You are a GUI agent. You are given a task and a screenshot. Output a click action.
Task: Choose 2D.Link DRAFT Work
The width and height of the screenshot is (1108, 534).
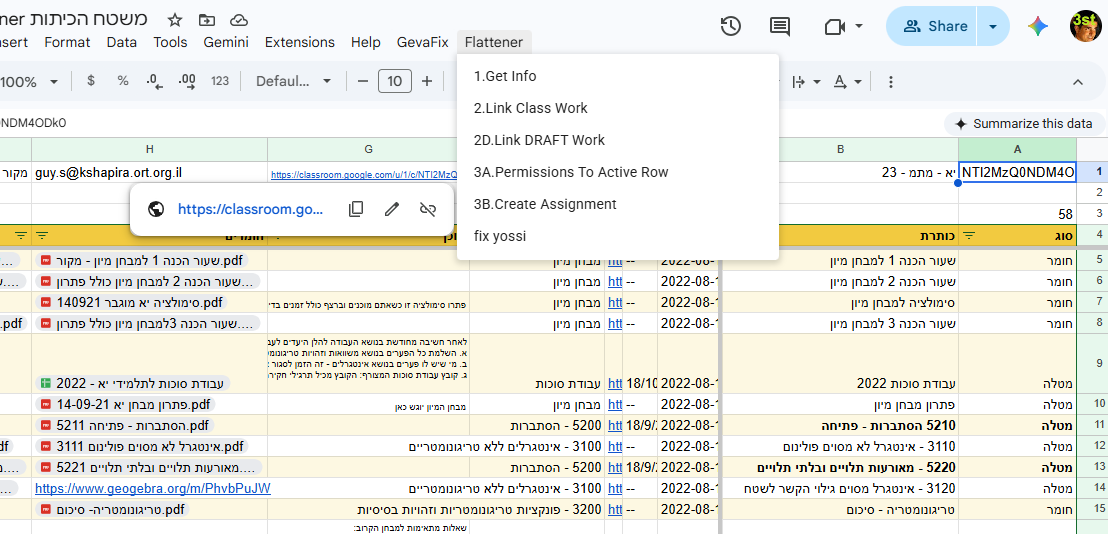click(618, 140)
